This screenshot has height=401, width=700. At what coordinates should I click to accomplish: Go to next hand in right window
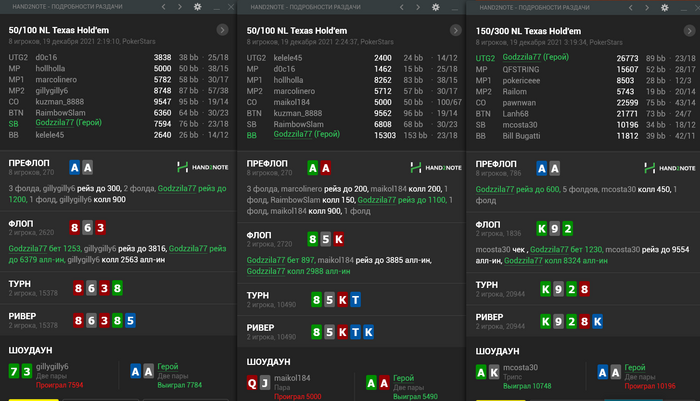[x=647, y=8]
